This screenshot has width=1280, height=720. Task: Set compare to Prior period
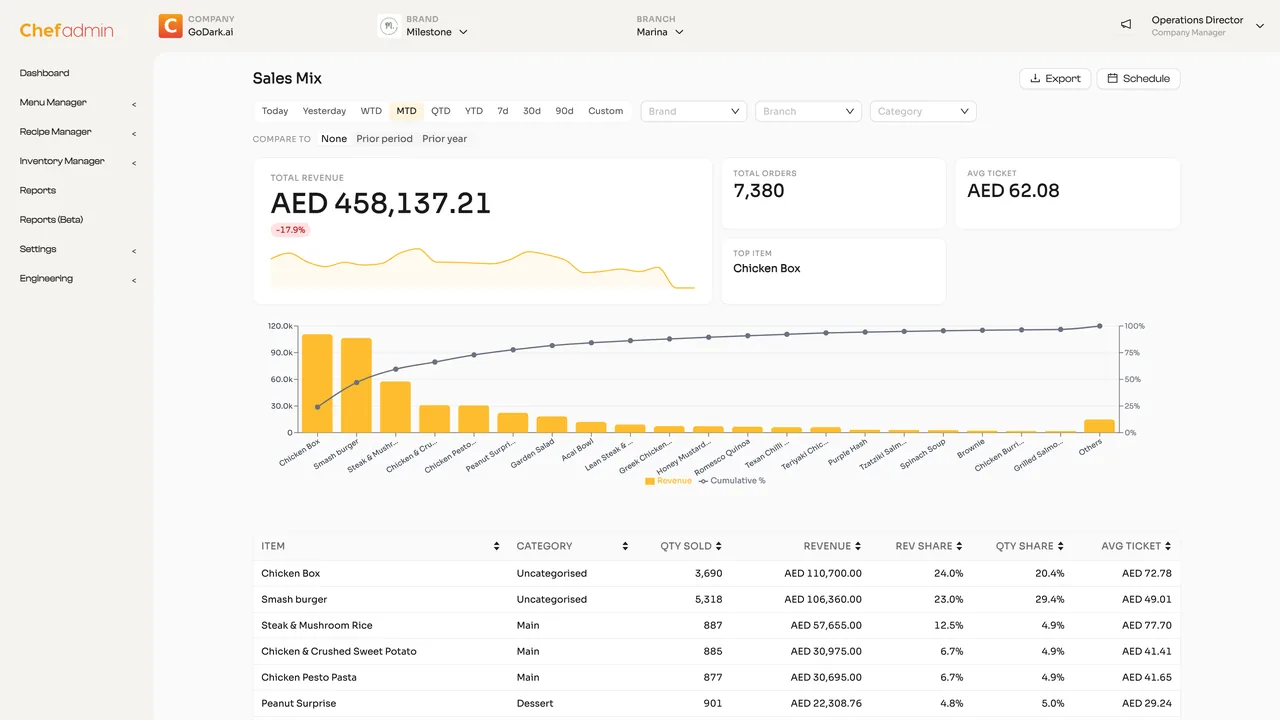[x=385, y=139]
